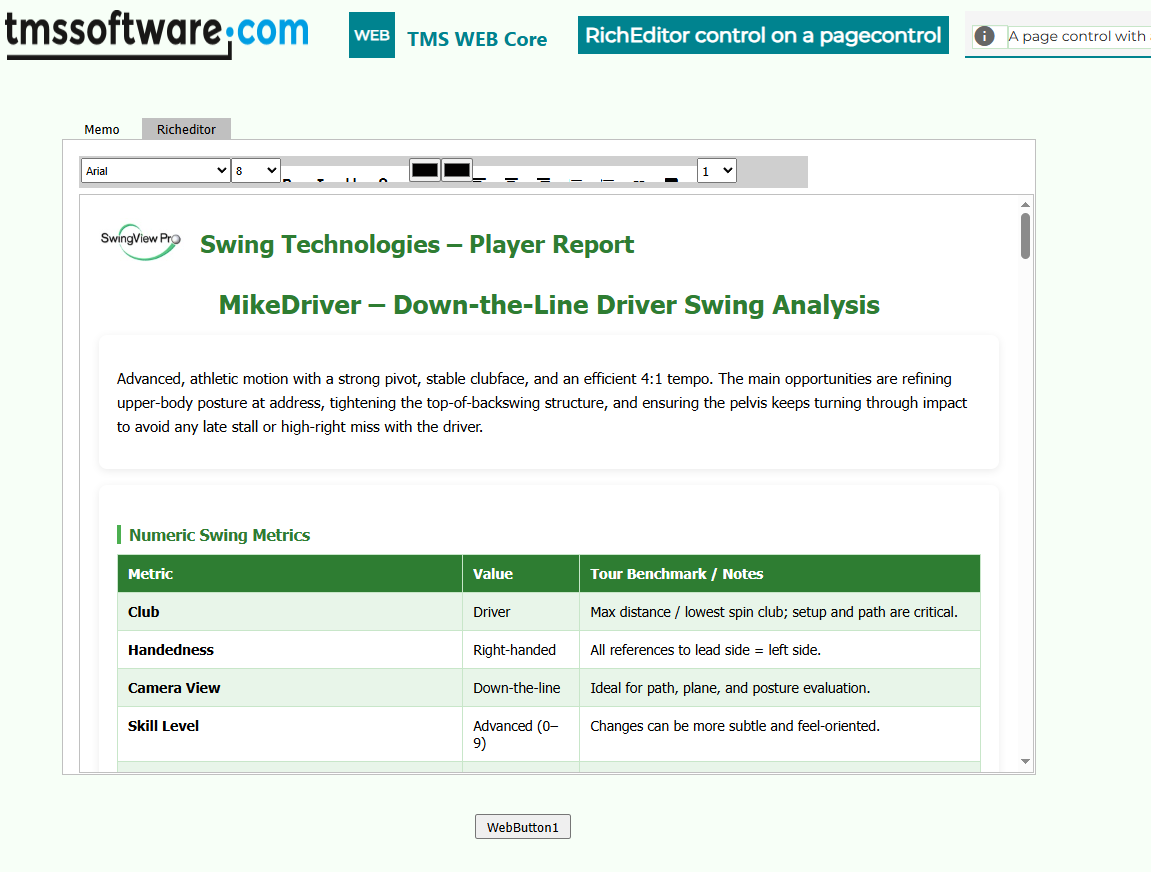Open the first black color picker swatch
This screenshot has height=872, width=1151.
click(425, 170)
